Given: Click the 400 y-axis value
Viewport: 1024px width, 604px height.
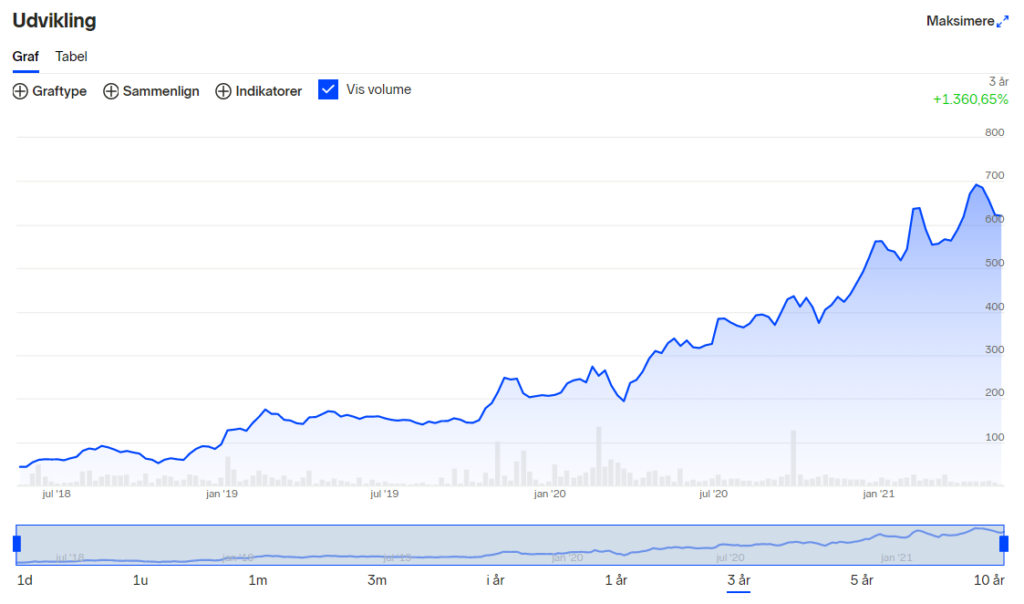Looking at the screenshot, I should pyautogui.click(x=995, y=307).
